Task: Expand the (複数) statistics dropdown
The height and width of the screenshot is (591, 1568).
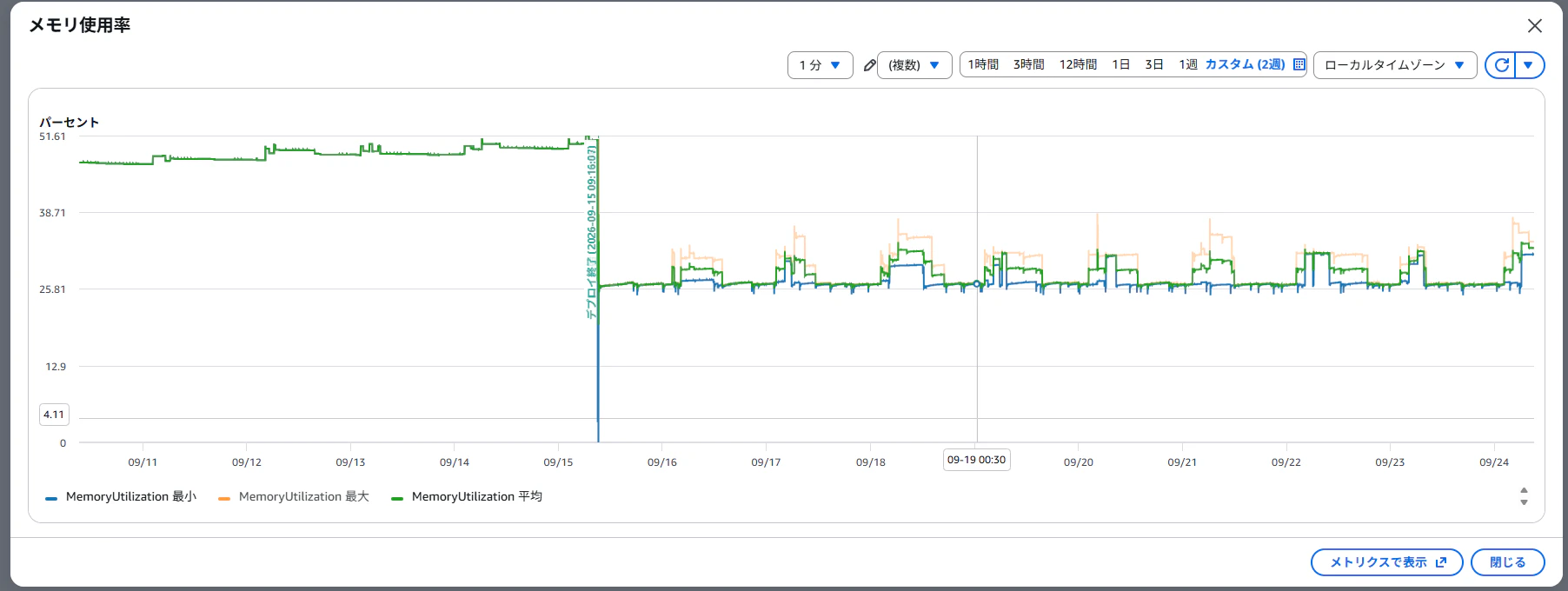Action: (x=914, y=65)
